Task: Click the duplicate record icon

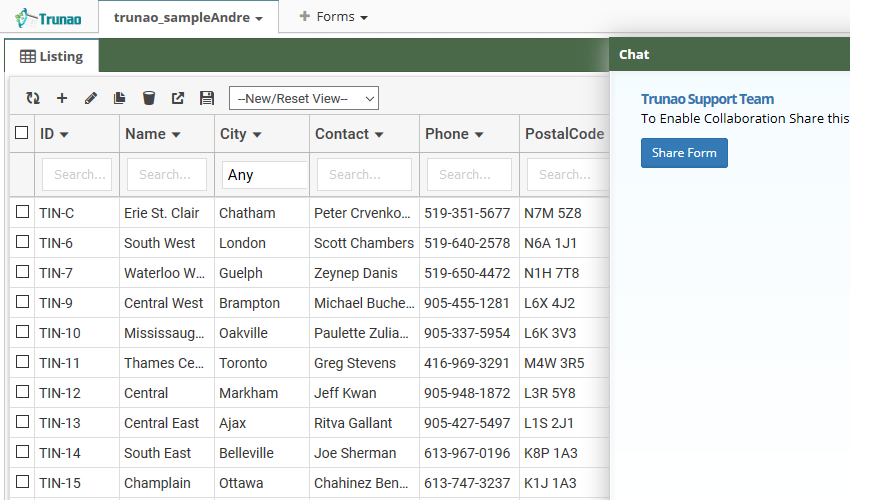Action: coord(119,98)
